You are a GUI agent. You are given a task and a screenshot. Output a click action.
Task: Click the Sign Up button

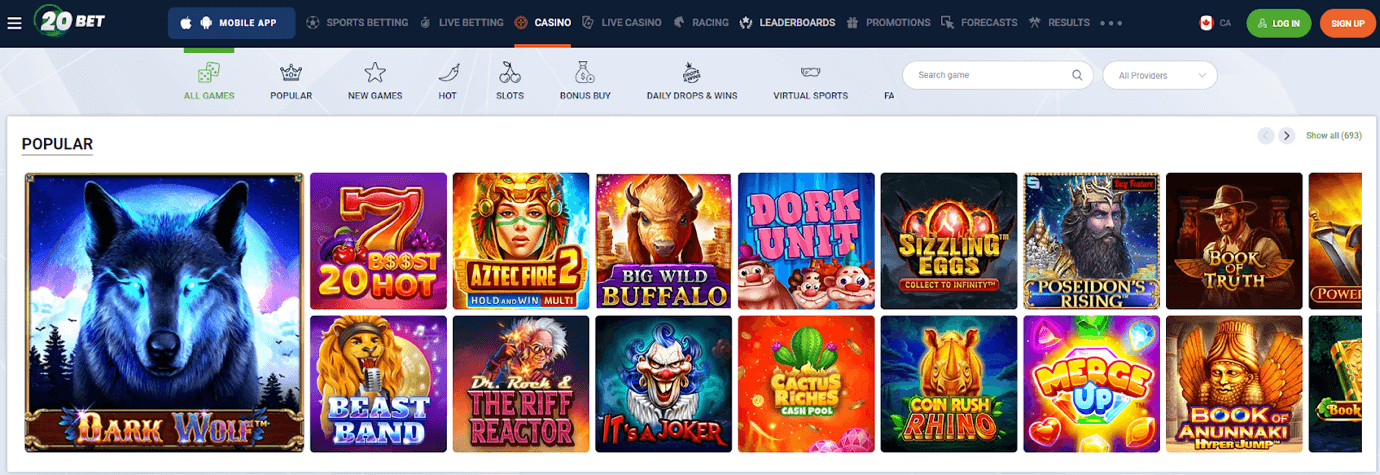[1348, 22]
